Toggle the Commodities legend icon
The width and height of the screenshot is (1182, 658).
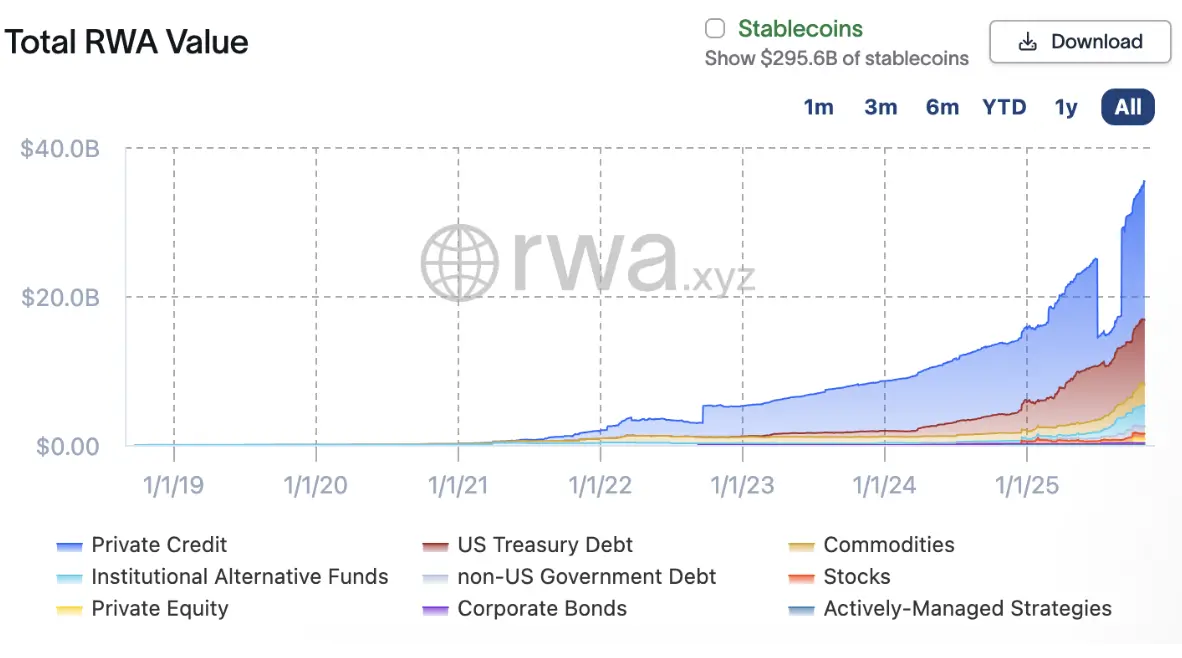click(802, 546)
